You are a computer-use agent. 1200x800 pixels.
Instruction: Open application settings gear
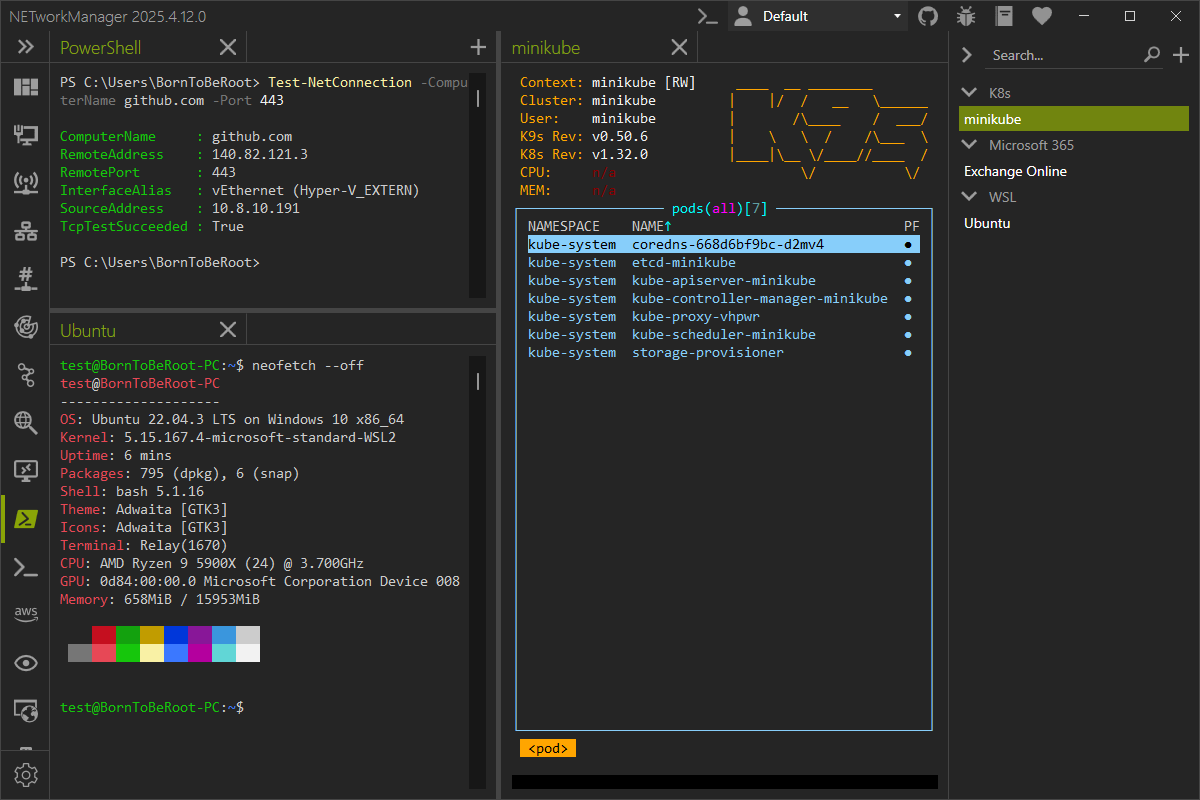(x=26, y=774)
